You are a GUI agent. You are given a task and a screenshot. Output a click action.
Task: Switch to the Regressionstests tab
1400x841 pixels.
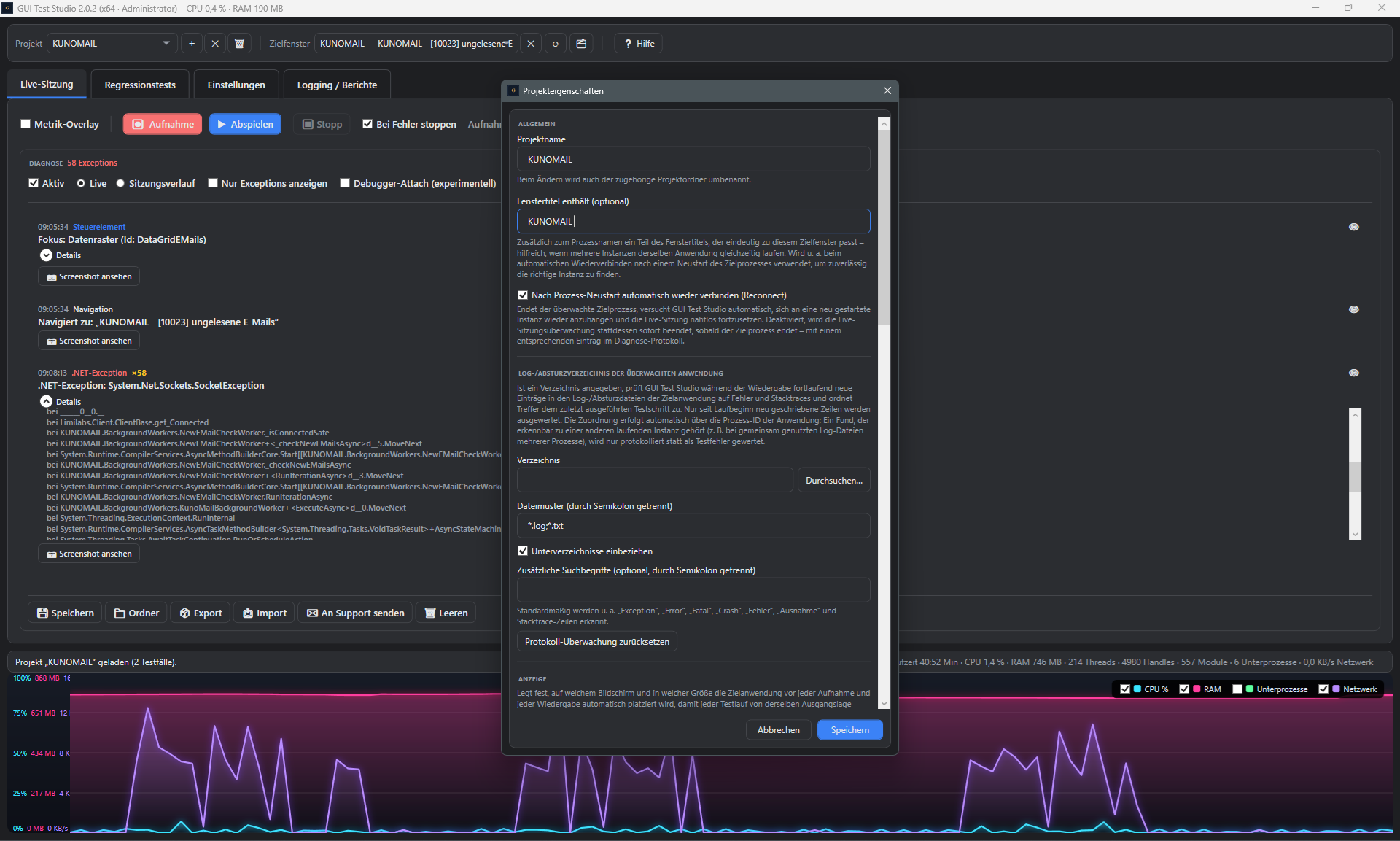click(x=140, y=85)
